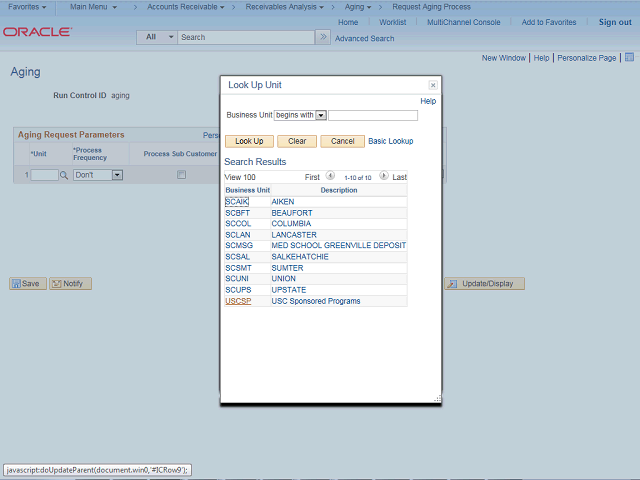Select business unit SCSMT

[238, 268]
